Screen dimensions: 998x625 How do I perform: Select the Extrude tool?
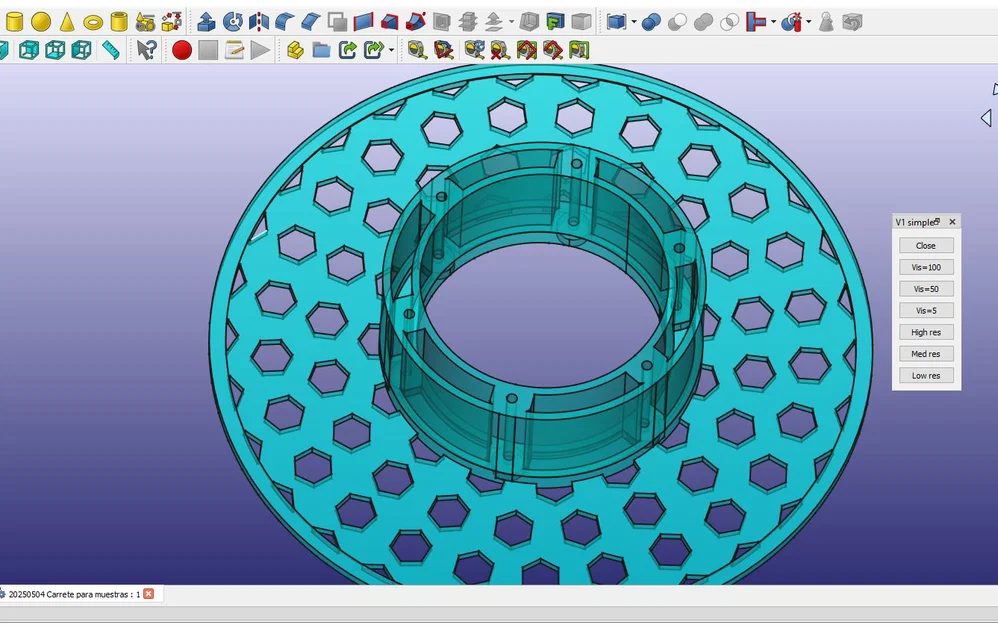point(206,22)
